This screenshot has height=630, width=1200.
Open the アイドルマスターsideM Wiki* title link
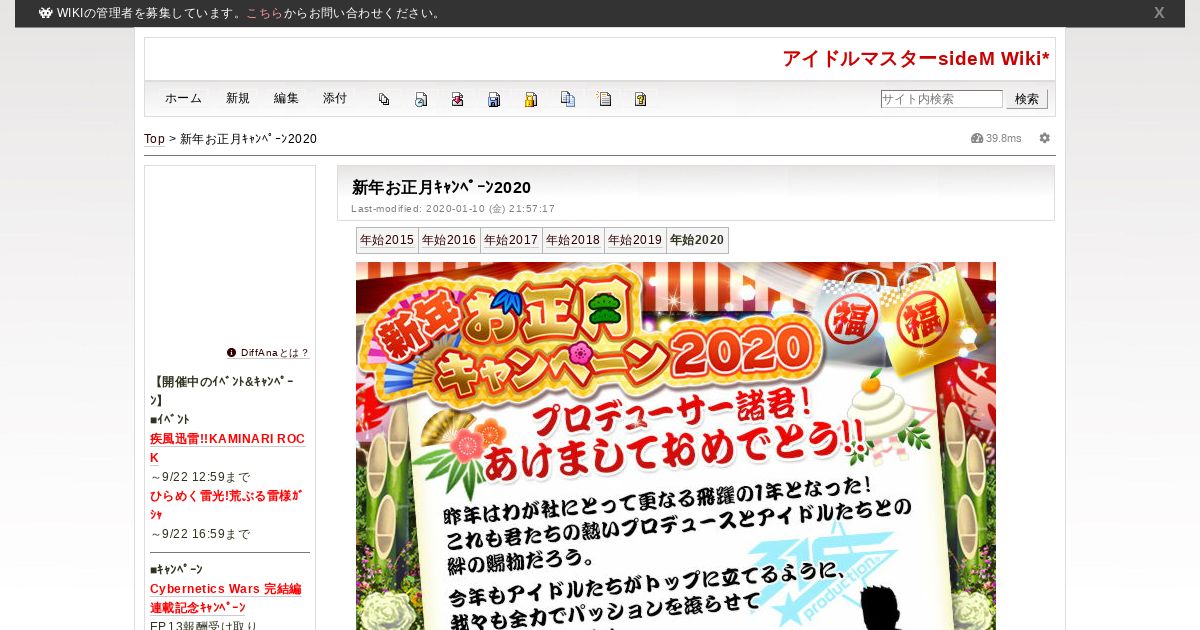click(916, 59)
